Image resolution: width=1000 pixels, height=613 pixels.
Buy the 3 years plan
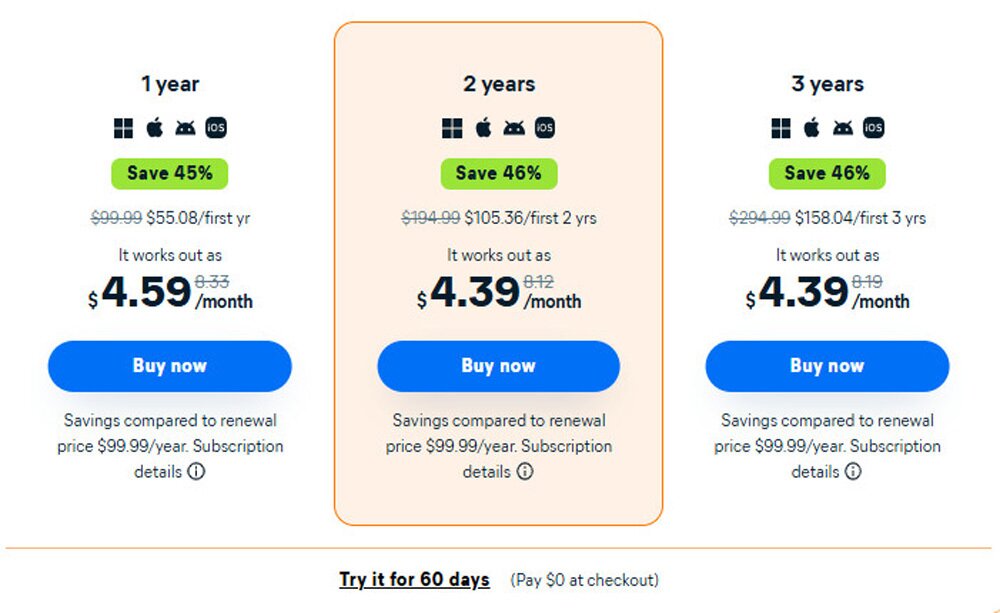pos(827,366)
